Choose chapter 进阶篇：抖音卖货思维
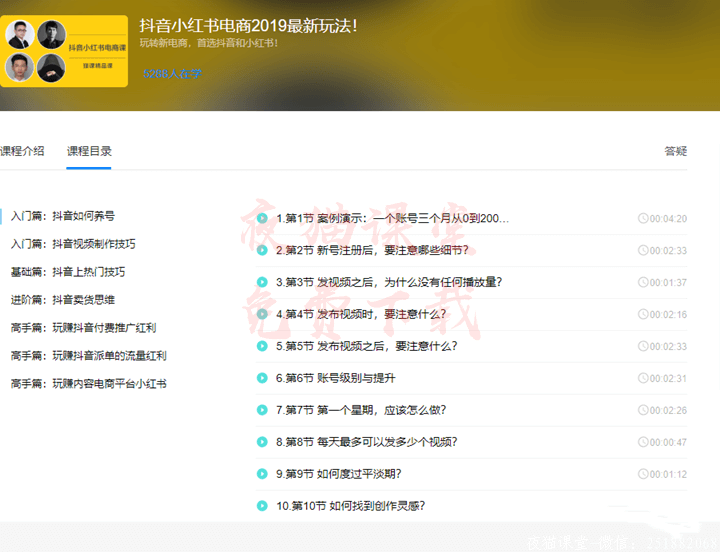720x552 pixels. point(63,300)
